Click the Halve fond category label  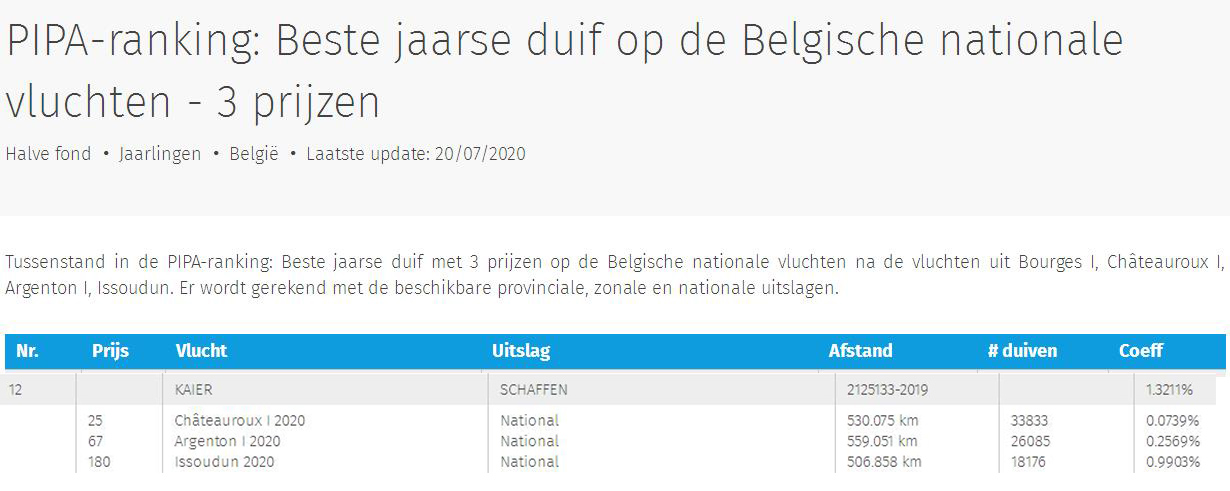pos(48,154)
